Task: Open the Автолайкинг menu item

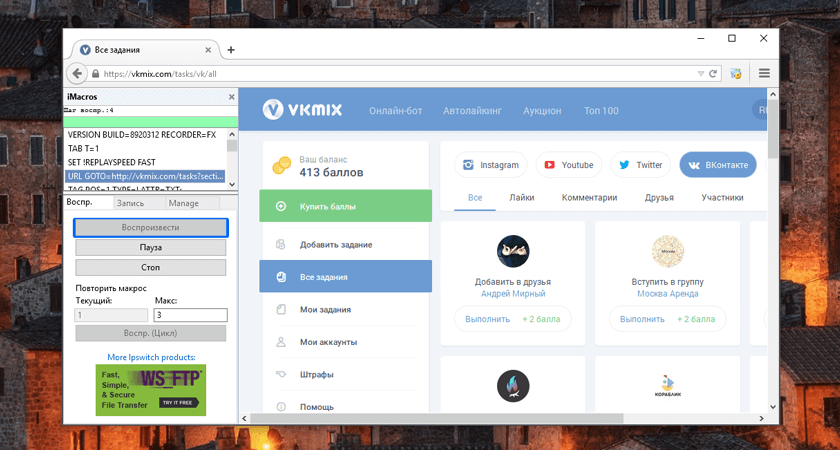Action: [x=472, y=111]
